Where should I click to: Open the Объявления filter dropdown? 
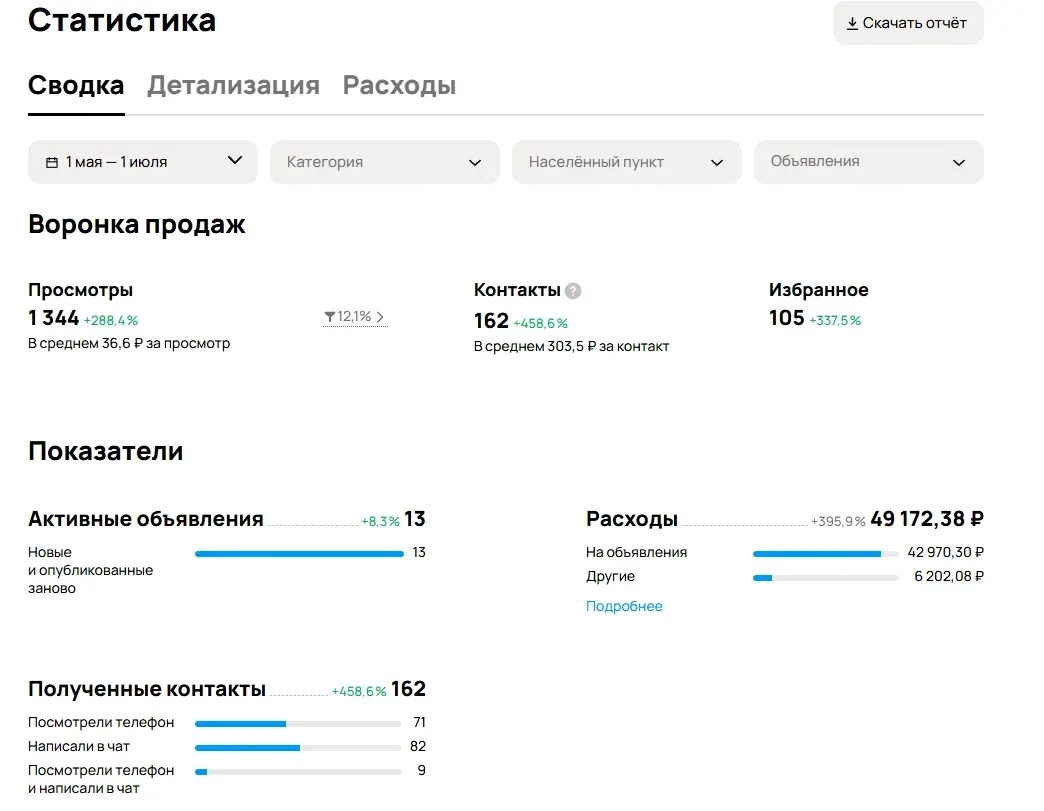pos(868,162)
